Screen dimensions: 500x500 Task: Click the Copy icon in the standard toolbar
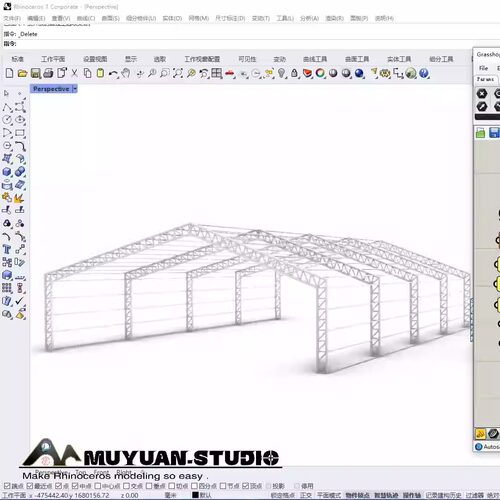tap(87, 73)
